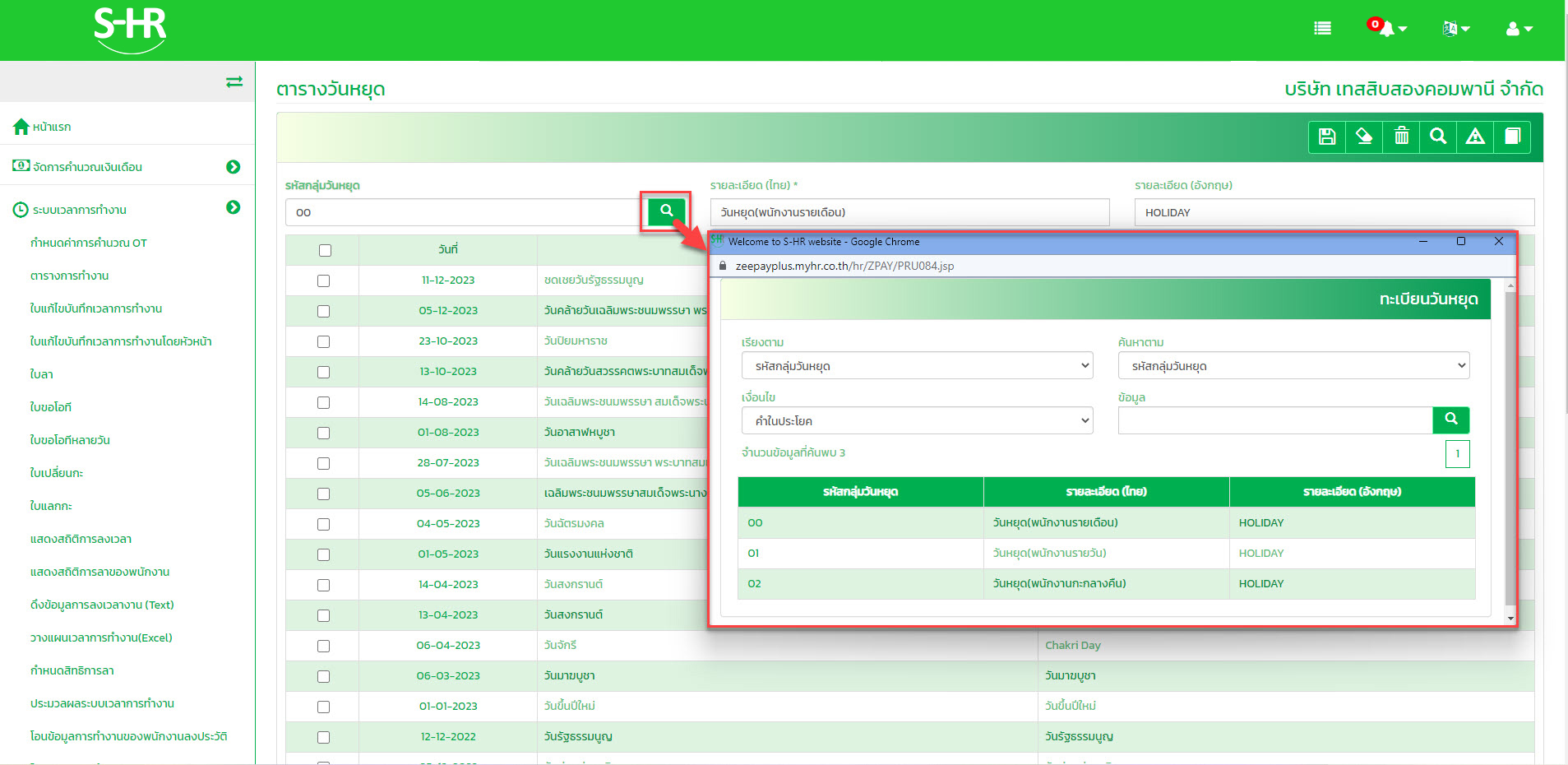The image size is (1568, 765).
Task: Toggle the select-all checkbox in the table header
Action: point(325,250)
